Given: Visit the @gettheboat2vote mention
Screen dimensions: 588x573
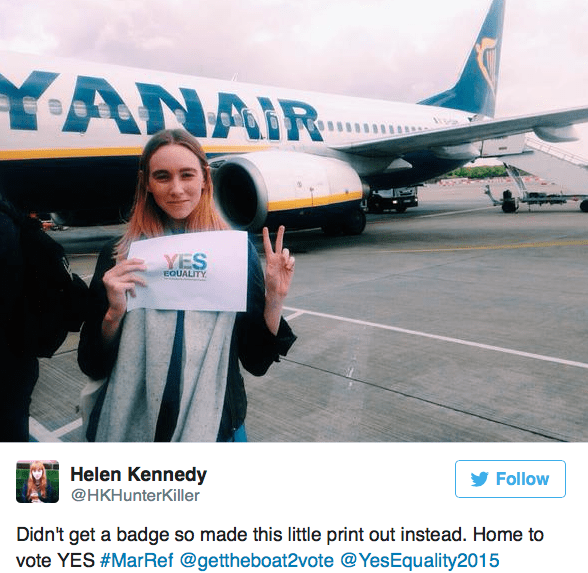Looking at the screenshot, I should coord(256,561).
